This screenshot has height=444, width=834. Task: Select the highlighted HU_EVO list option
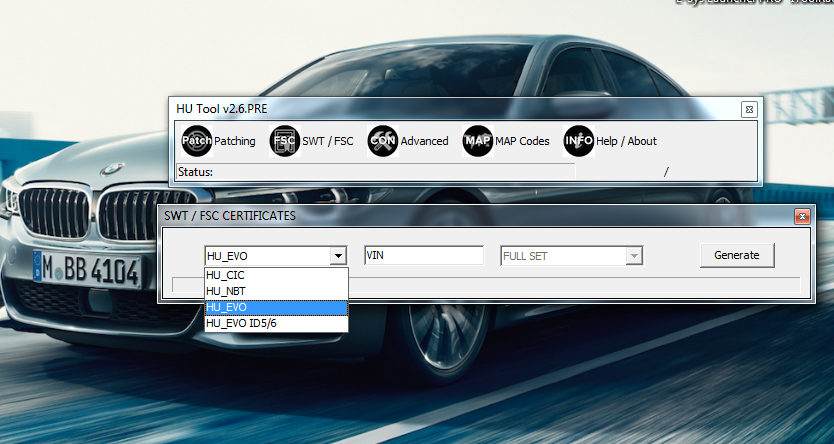tap(275, 307)
